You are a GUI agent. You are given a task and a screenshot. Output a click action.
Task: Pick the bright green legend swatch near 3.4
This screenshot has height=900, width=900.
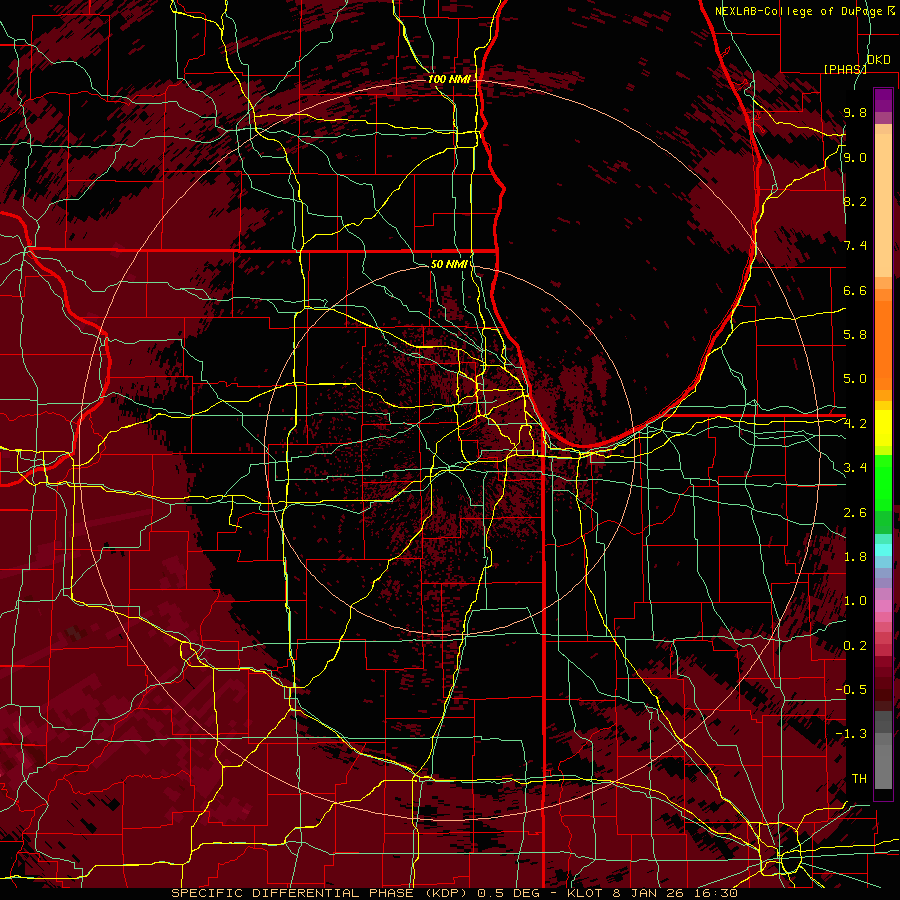pyautogui.click(x=883, y=482)
